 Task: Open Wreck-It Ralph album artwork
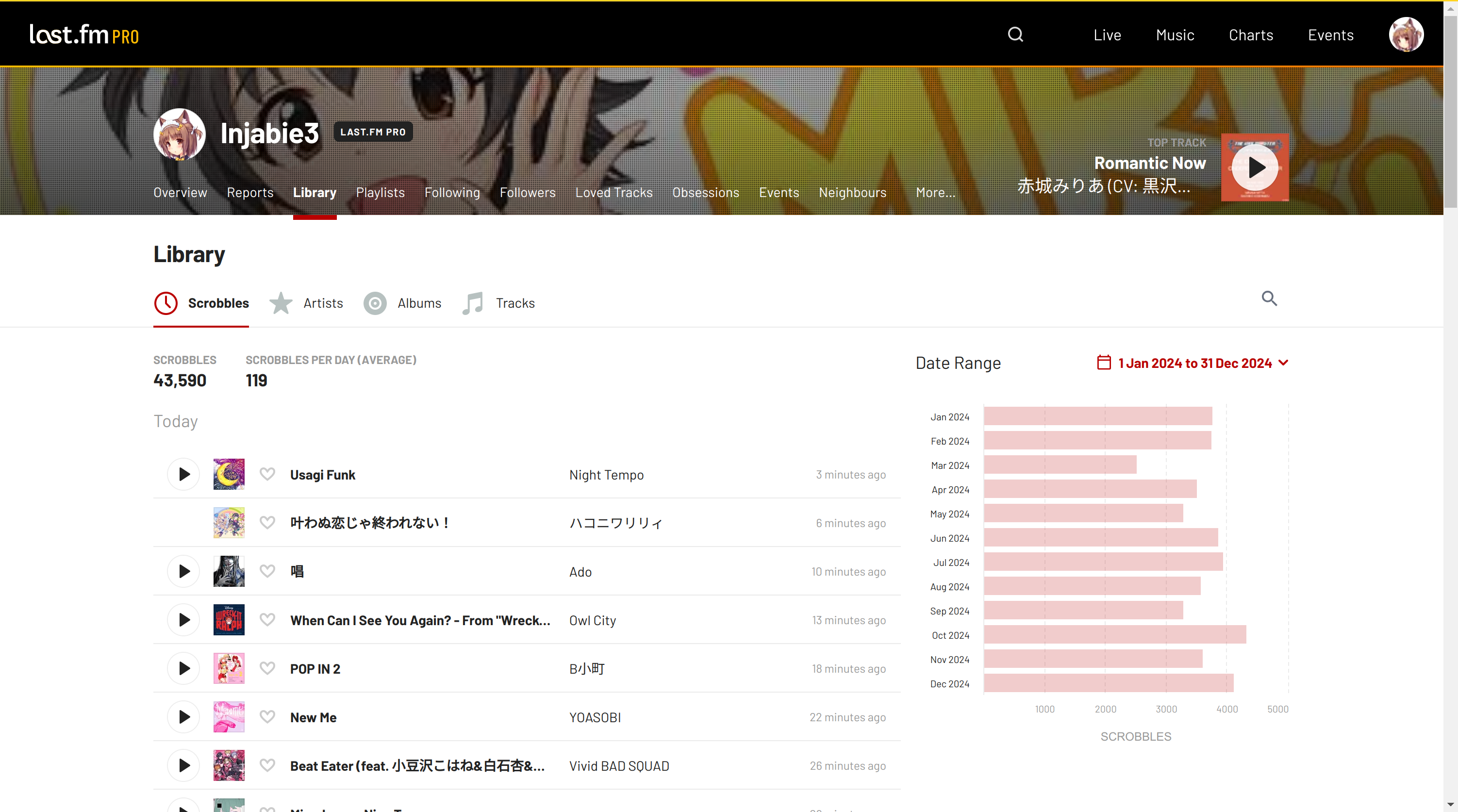point(229,620)
